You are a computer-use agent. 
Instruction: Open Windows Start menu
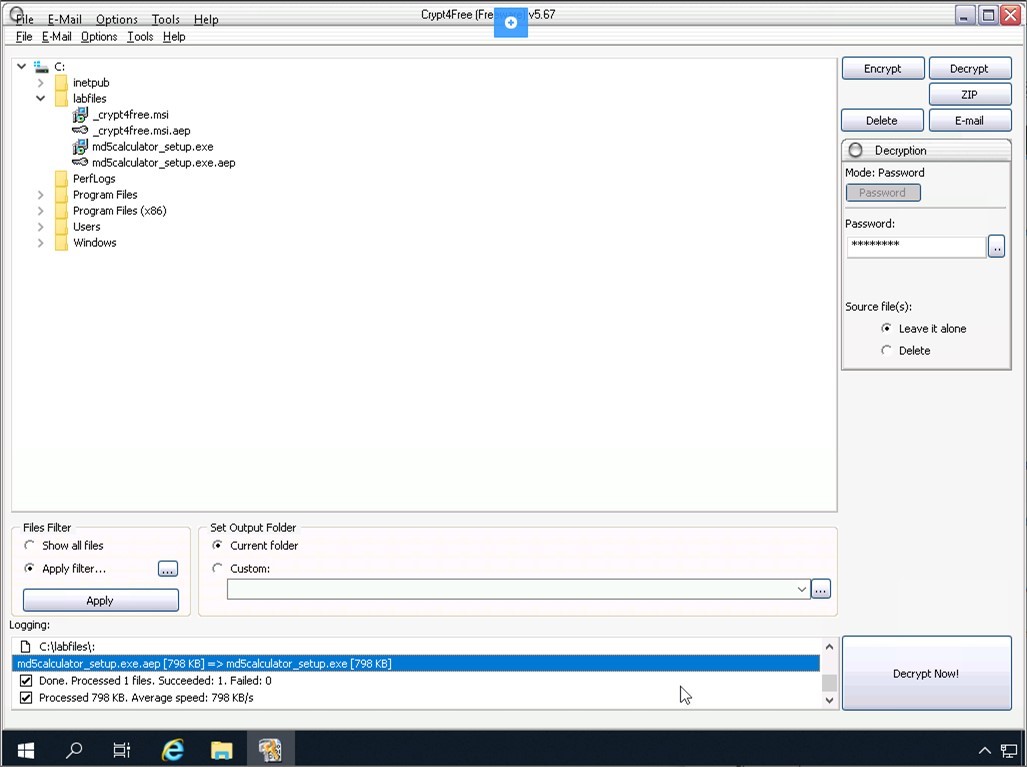coord(25,749)
